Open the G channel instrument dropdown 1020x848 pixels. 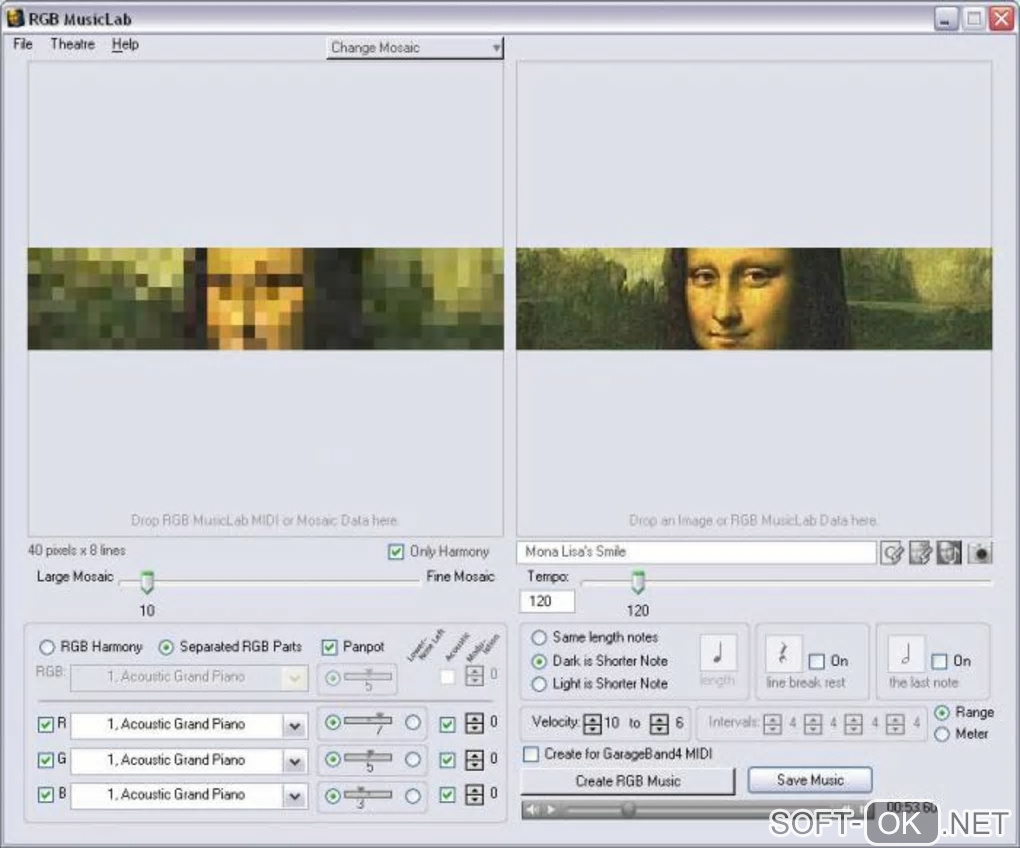[294, 760]
